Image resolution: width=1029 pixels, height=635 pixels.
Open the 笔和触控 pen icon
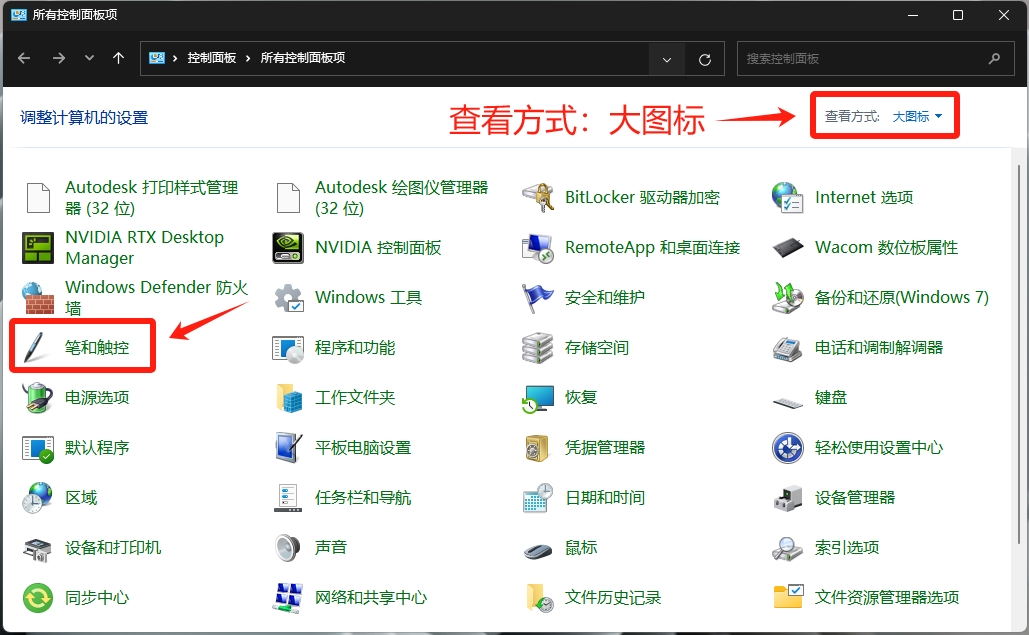click(x=35, y=347)
